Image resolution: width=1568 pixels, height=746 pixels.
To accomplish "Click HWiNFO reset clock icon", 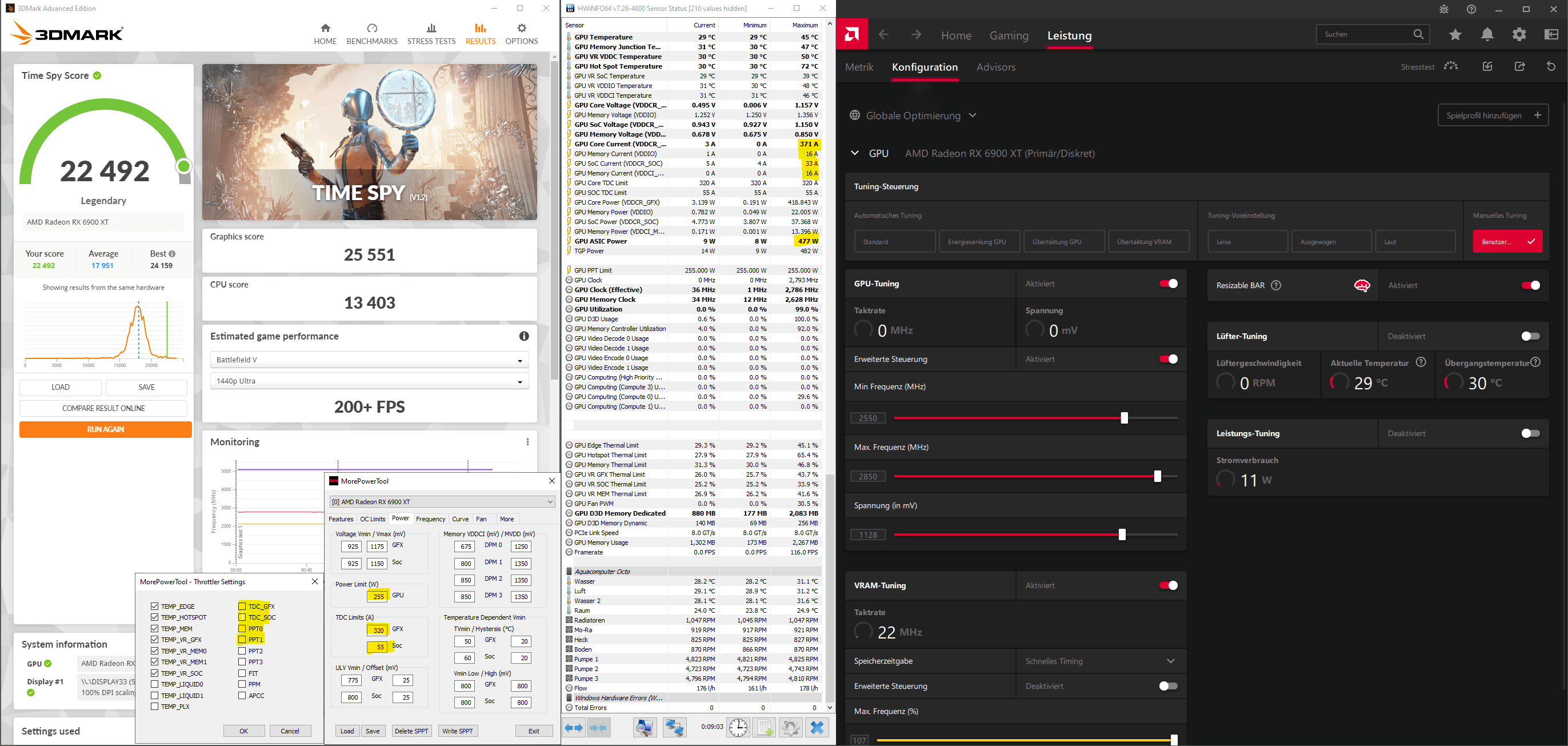I will (x=738, y=727).
